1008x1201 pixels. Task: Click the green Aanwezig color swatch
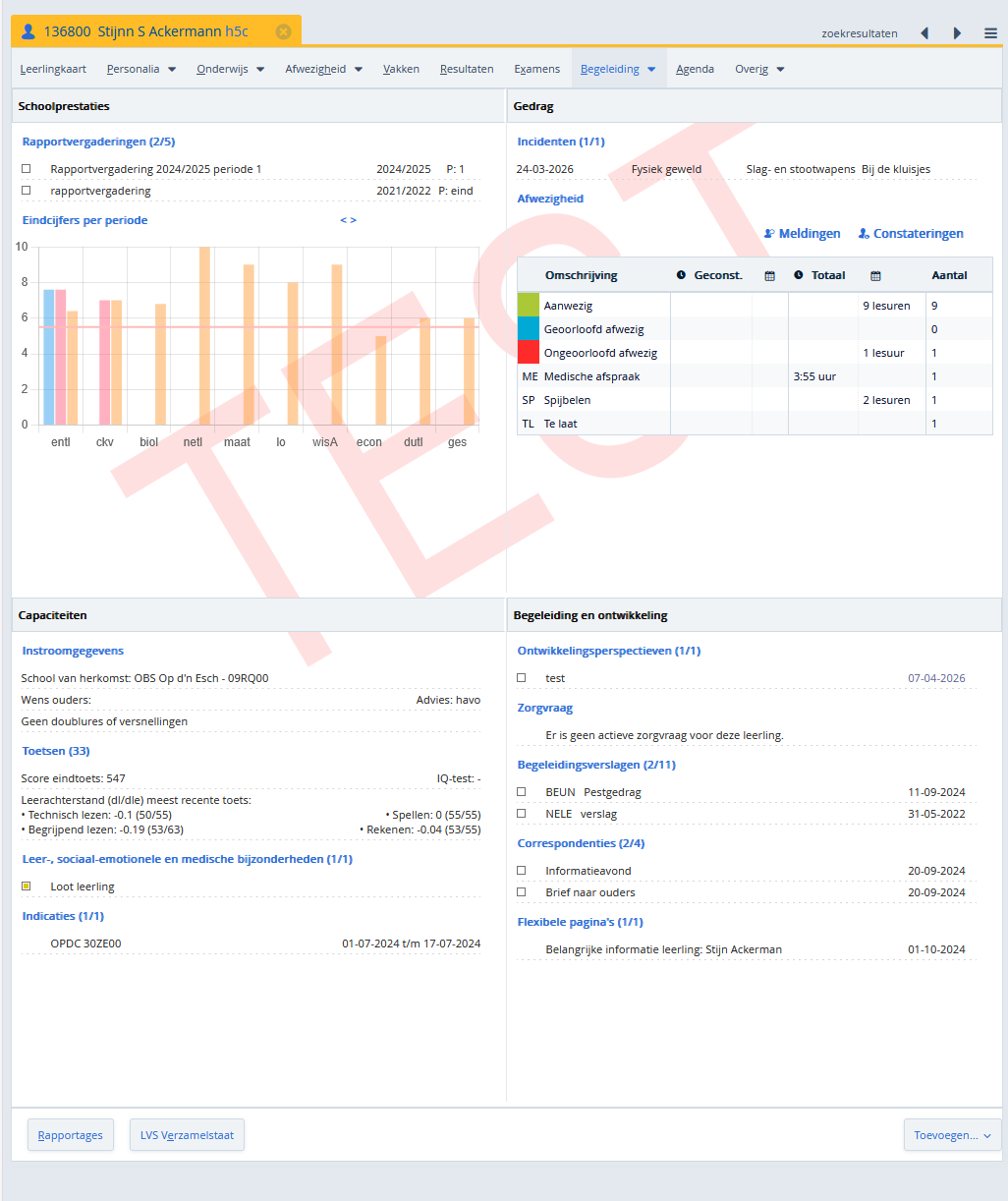(x=529, y=305)
